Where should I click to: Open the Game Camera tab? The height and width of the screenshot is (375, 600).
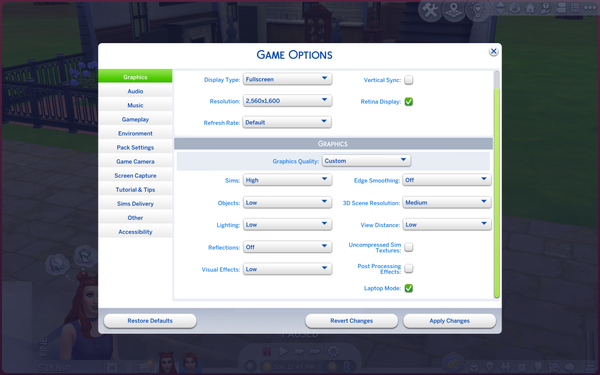pyautogui.click(x=135, y=161)
